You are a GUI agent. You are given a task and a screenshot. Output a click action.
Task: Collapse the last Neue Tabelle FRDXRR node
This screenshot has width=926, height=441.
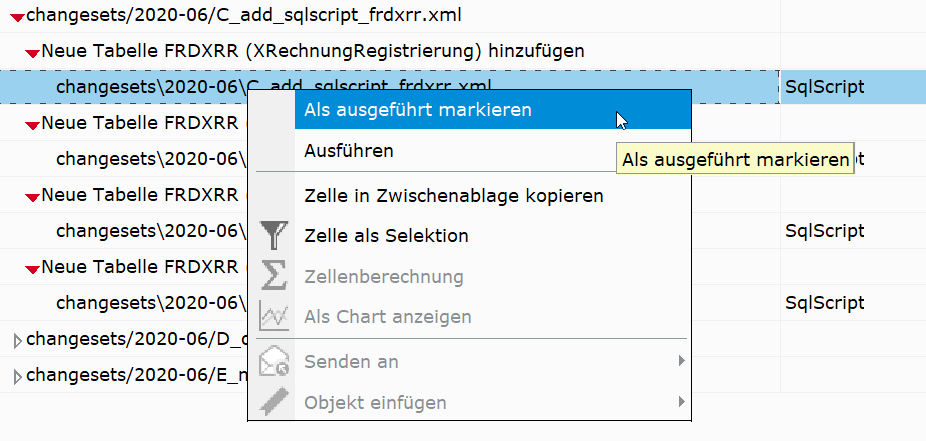pyautogui.click(x=32, y=268)
